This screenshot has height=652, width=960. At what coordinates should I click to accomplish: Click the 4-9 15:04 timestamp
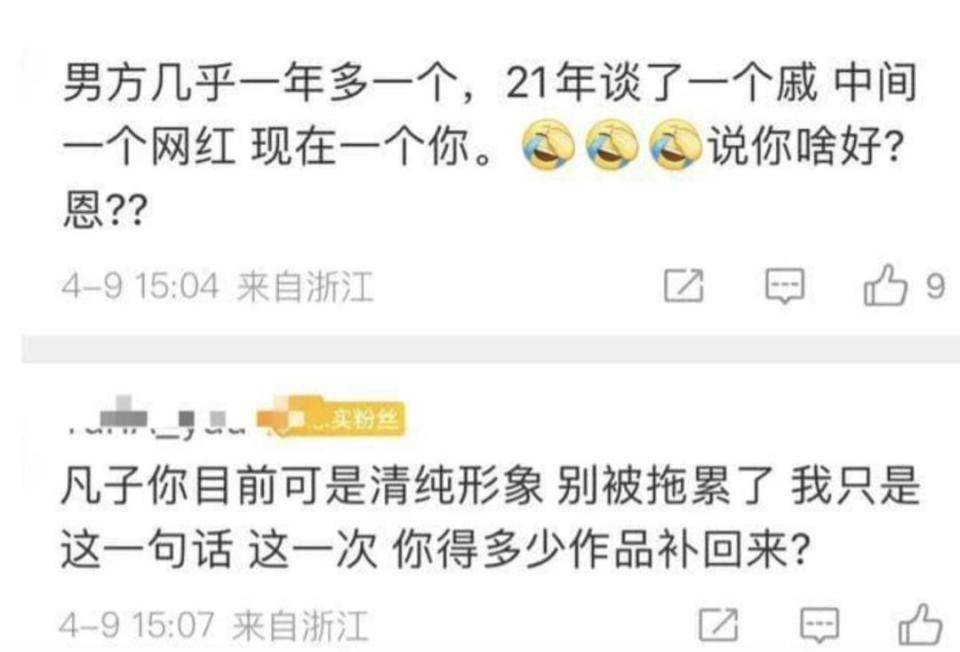(x=140, y=287)
